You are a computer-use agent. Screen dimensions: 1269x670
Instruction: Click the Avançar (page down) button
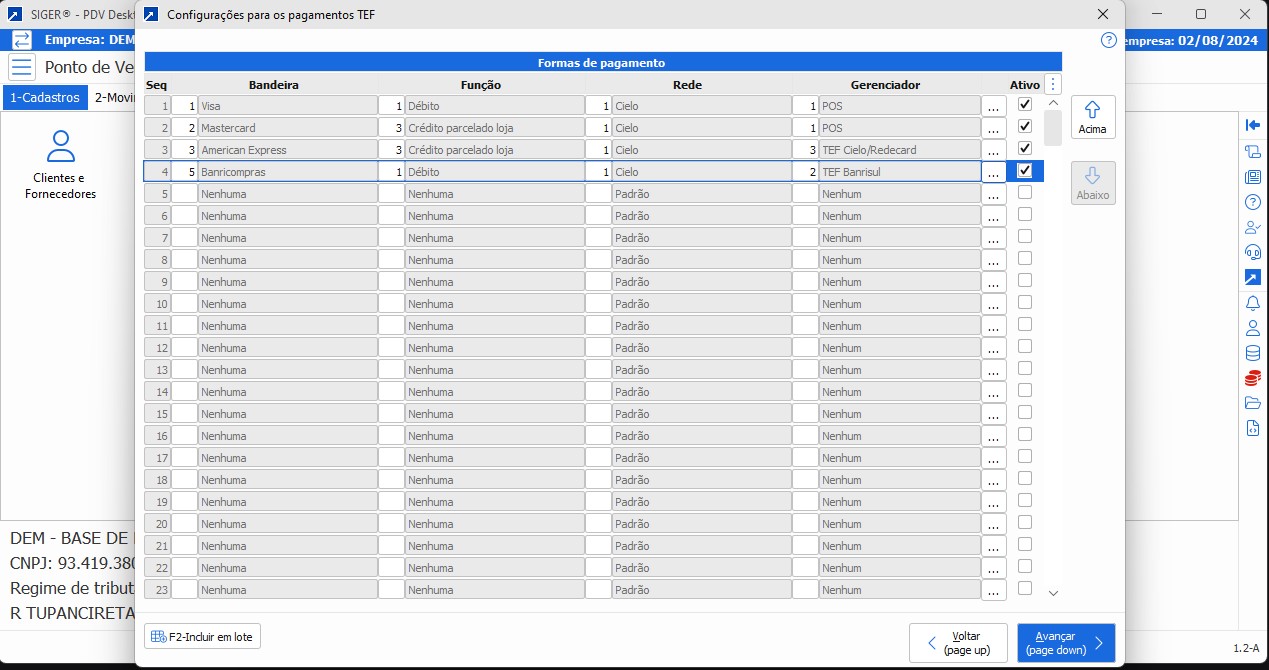click(x=1065, y=642)
